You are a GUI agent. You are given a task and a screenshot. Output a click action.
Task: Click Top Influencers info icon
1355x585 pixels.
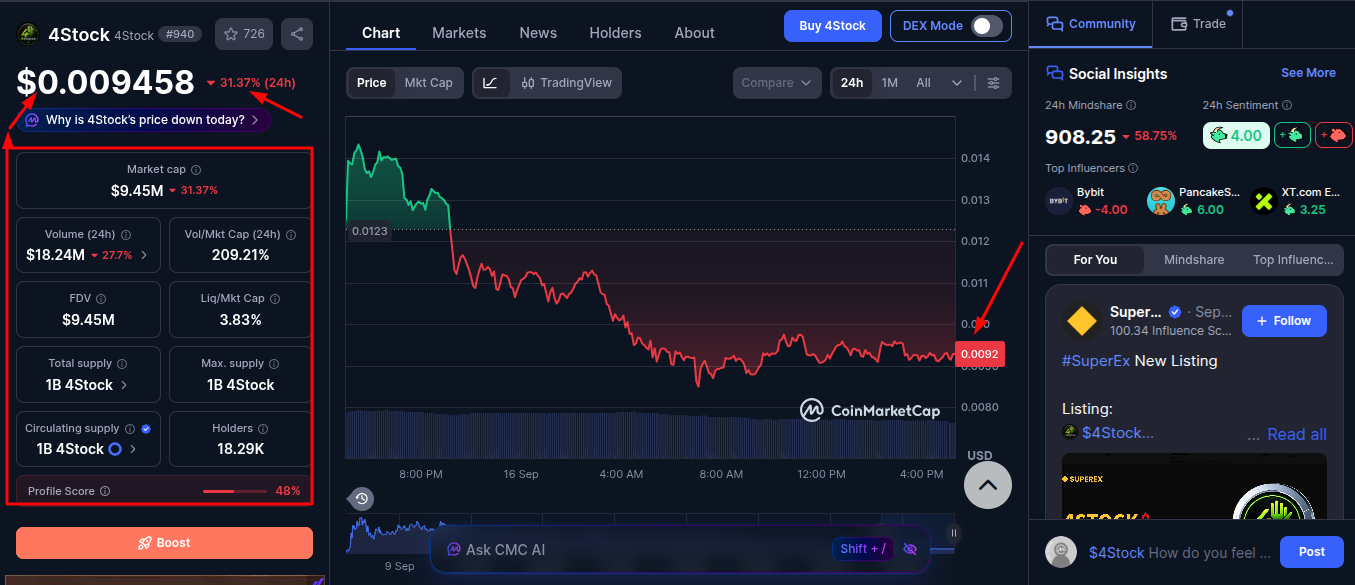tap(1135, 168)
